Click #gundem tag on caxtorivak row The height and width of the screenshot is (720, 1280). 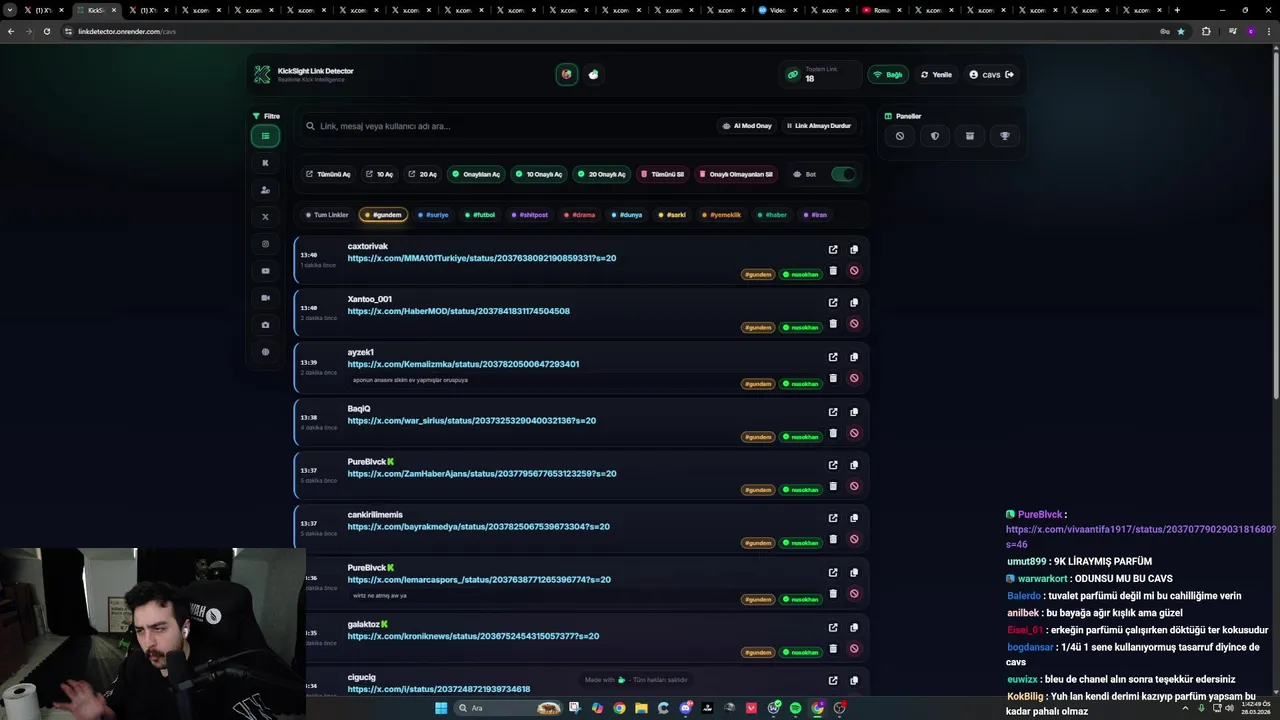[x=758, y=274]
